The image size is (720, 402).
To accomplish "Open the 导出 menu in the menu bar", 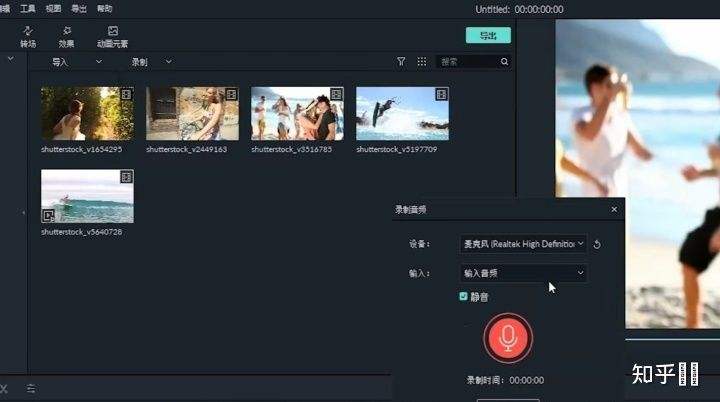I will 79,8.
